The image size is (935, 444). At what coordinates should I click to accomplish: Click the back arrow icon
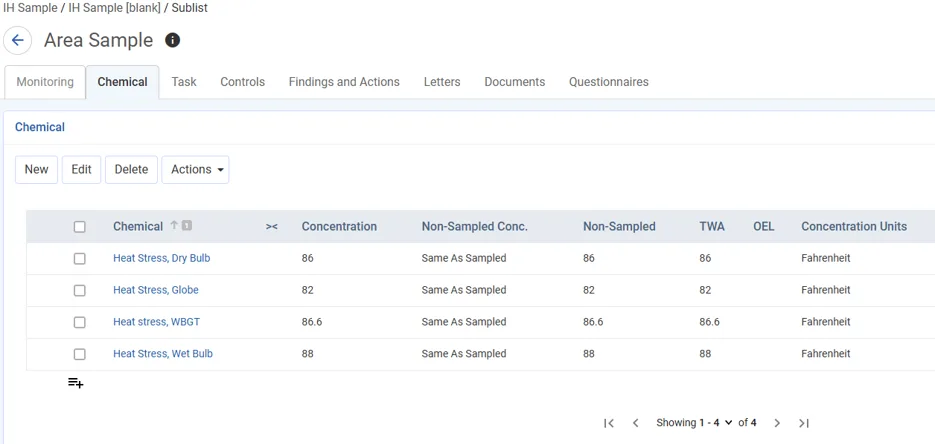tap(18, 41)
